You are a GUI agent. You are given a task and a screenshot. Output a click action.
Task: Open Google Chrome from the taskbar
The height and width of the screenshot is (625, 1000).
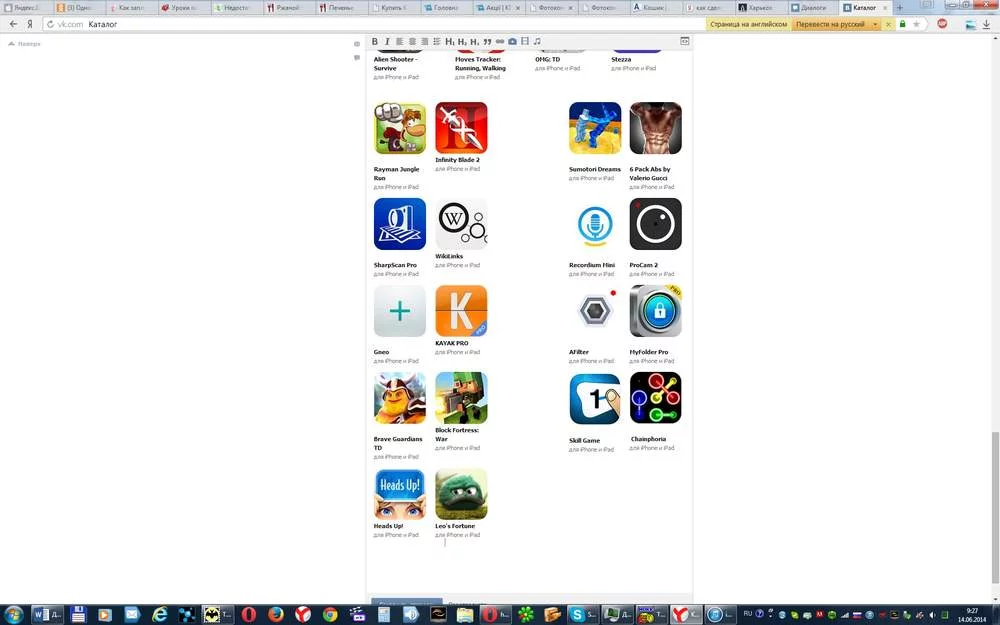click(x=330, y=615)
